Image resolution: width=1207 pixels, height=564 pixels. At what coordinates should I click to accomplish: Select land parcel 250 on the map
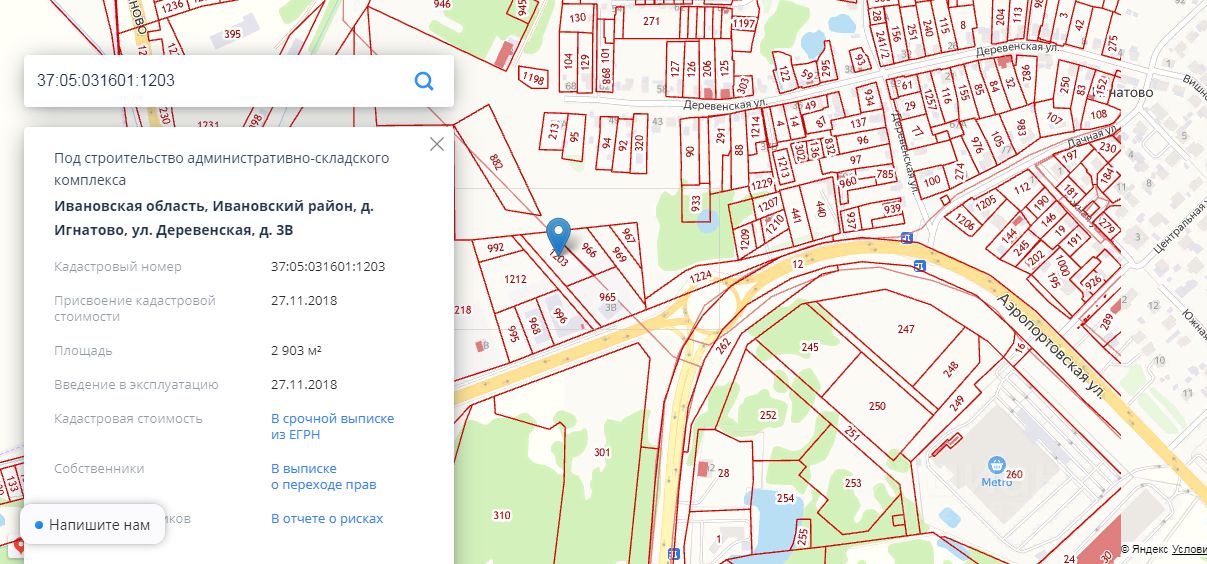(877, 406)
